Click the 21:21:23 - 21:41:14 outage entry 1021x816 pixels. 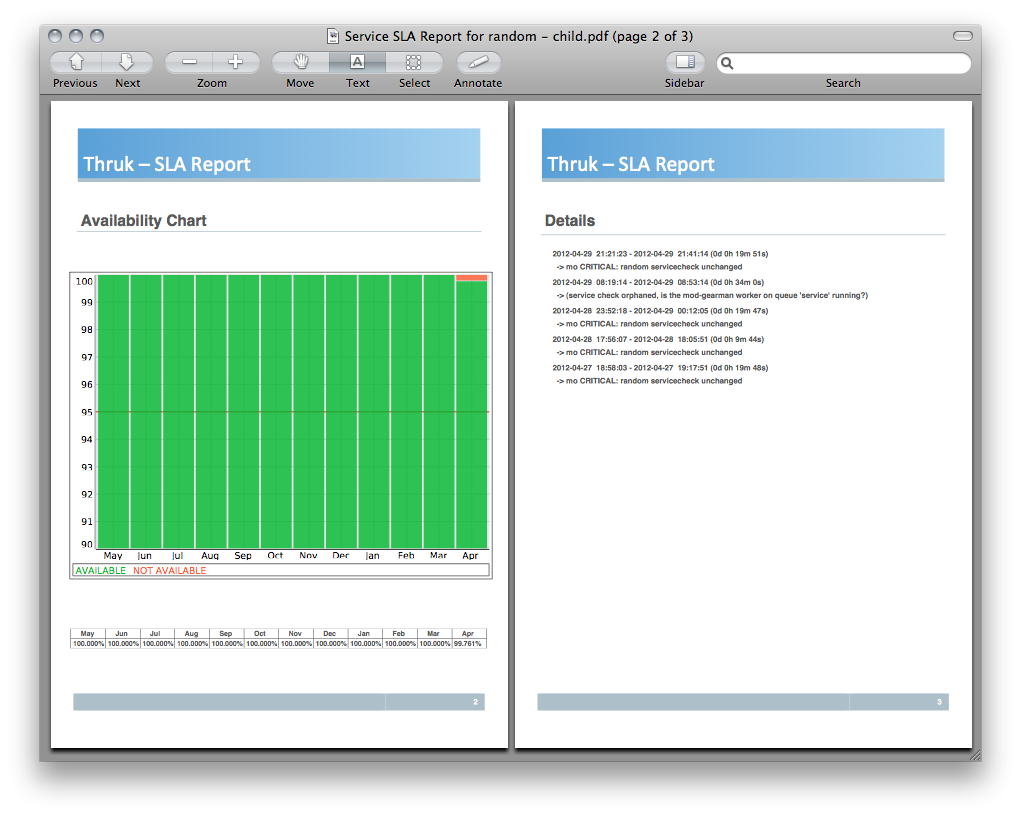tap(660, 254)
